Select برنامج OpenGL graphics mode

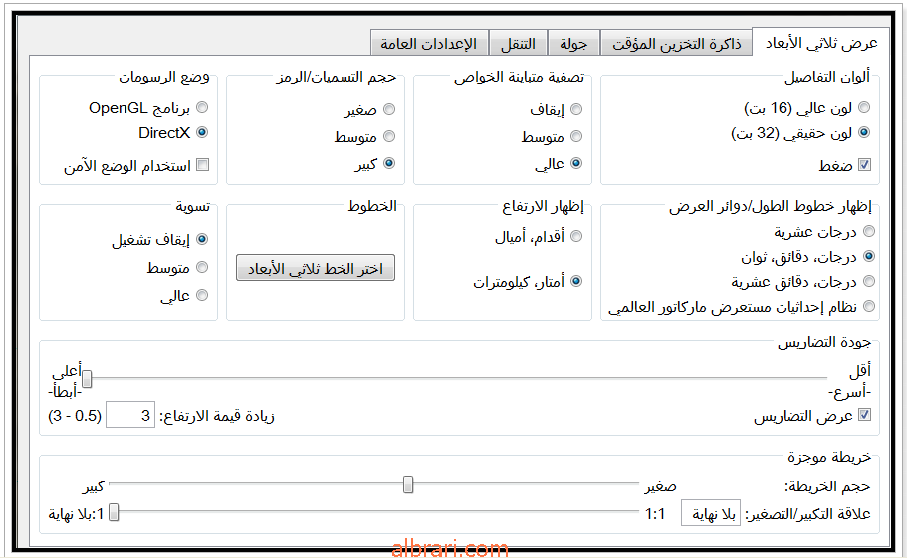[202, 108]
